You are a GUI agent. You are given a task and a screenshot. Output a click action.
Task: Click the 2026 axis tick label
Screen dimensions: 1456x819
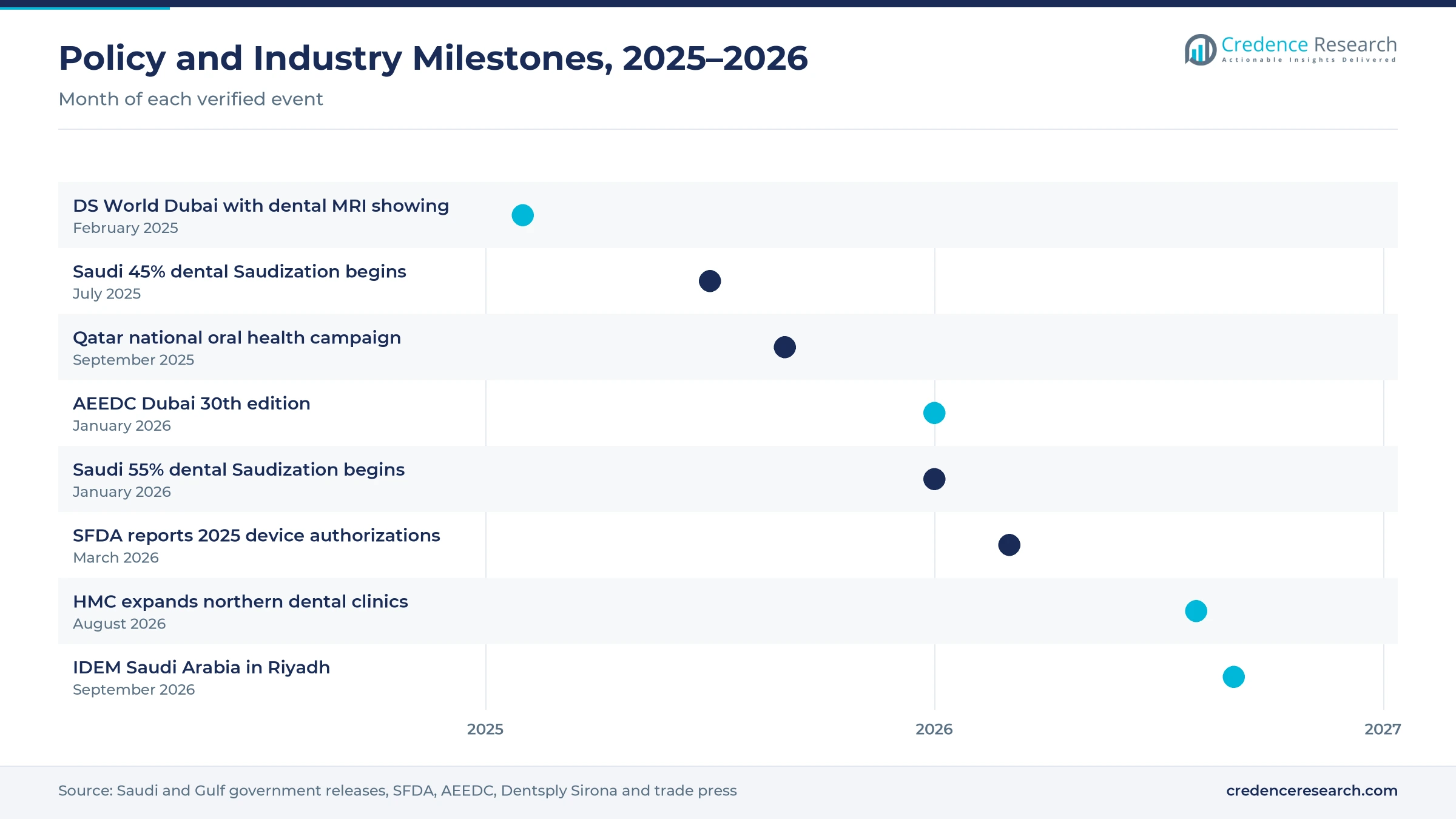pyautogui.click(x=934, y=729)
